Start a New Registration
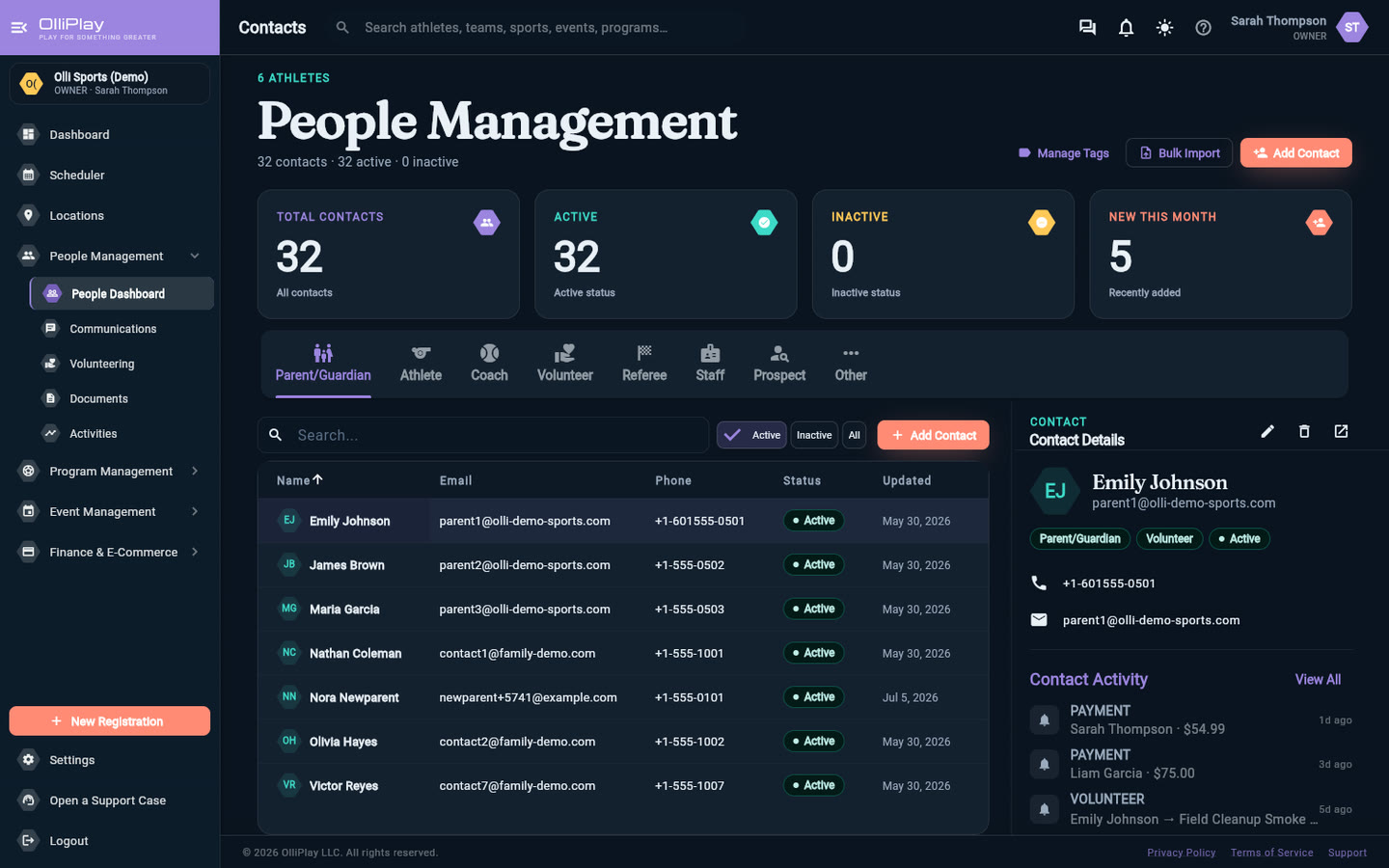 110,720
